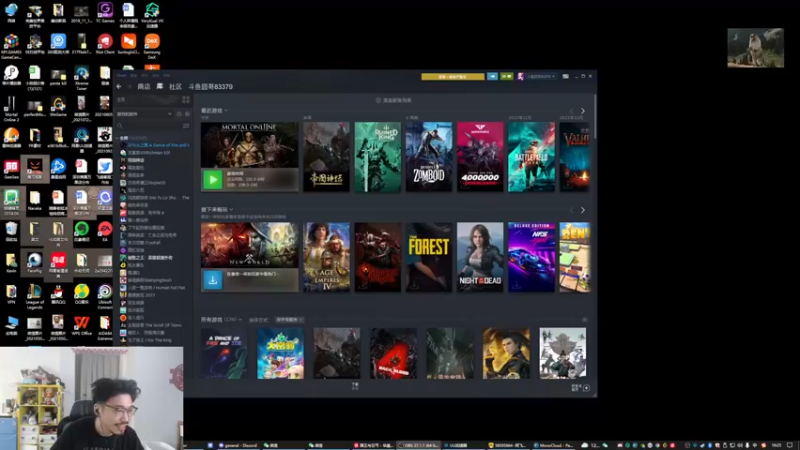Click the green friends button in Steam header
800x450 pixels.
[x=506, y=77]
